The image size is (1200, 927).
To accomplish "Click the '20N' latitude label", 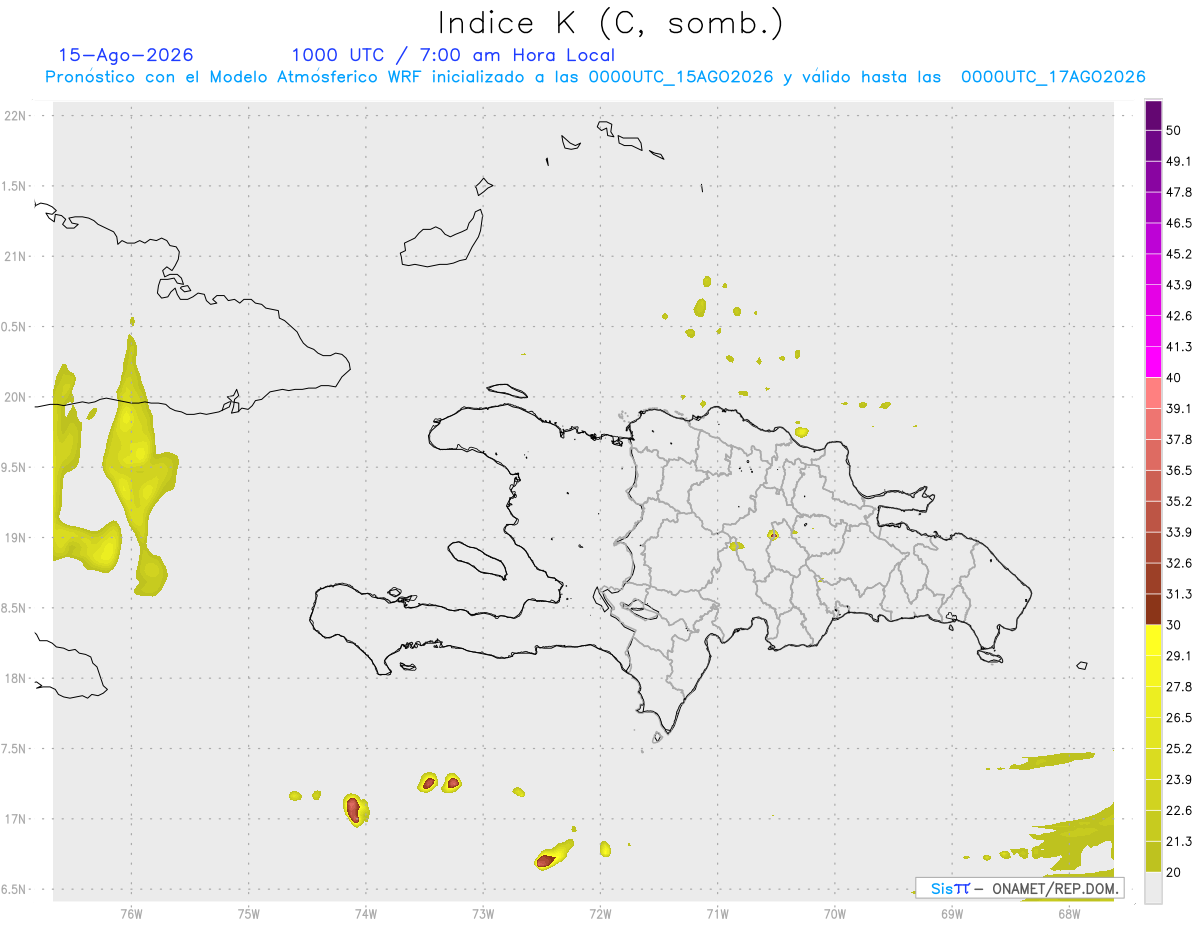I will click(x=16, y=397).
